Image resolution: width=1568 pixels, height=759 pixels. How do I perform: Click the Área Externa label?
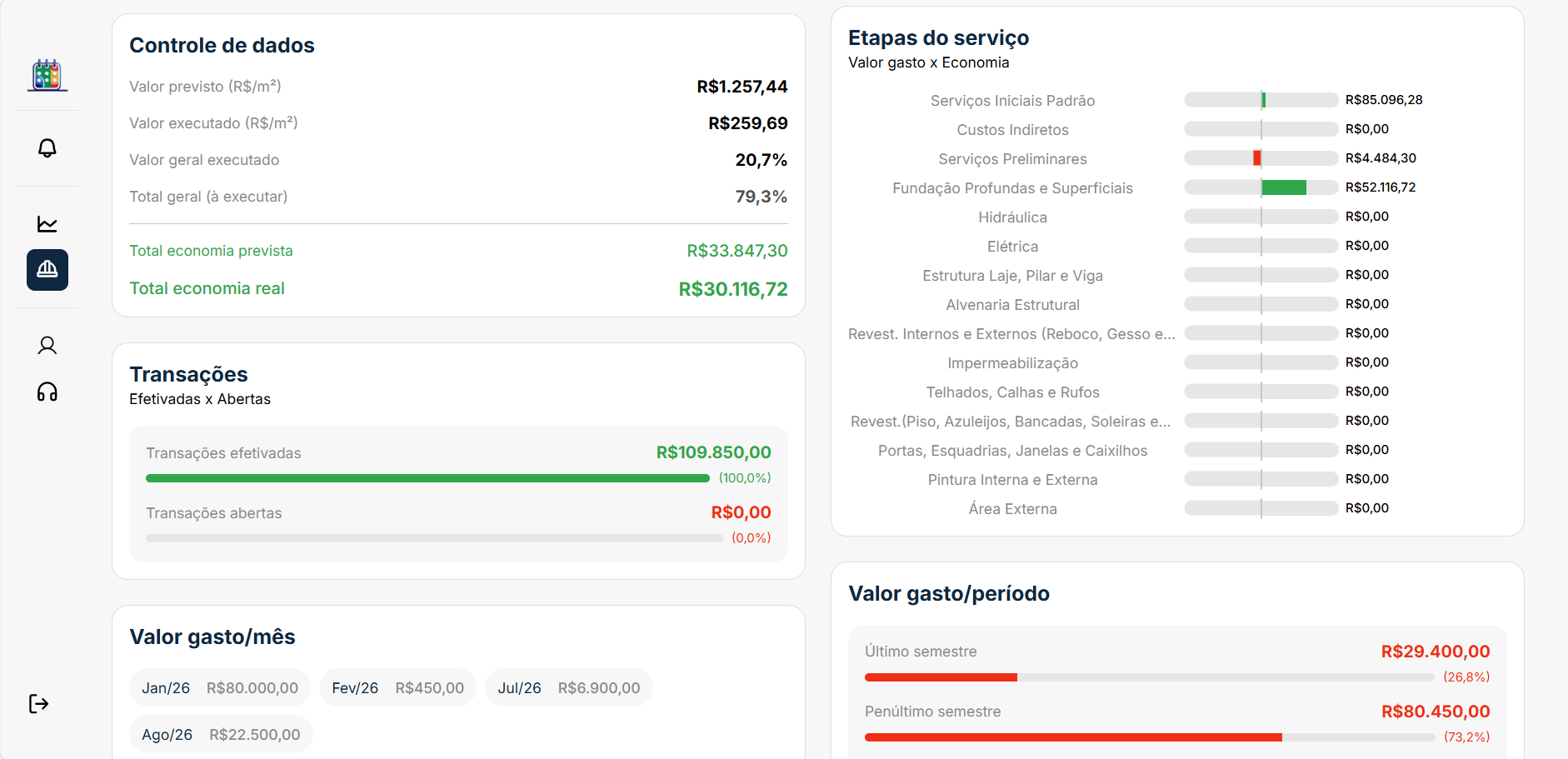1012,509
